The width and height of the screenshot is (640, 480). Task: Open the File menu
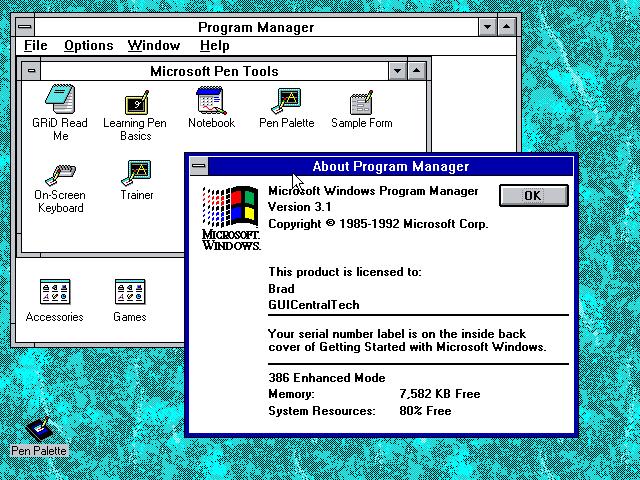[36, 45]
